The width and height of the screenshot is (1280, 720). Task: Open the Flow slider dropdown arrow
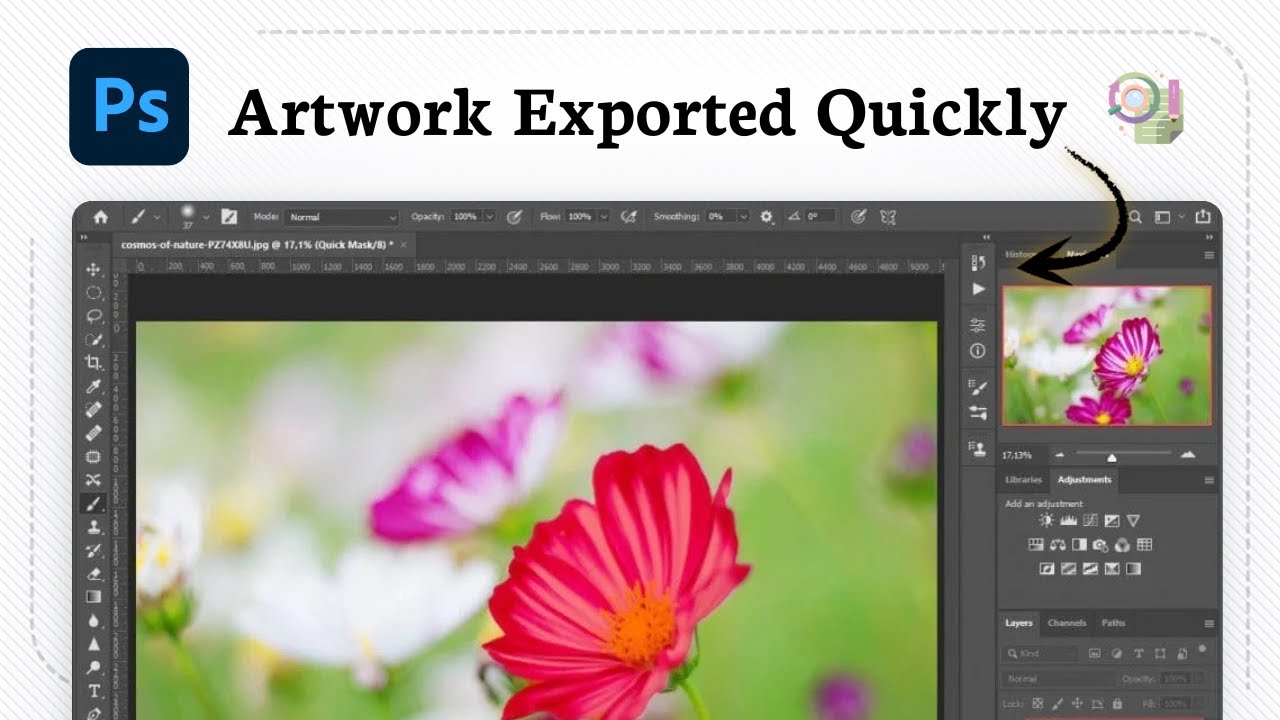click(x=603, y=216)
